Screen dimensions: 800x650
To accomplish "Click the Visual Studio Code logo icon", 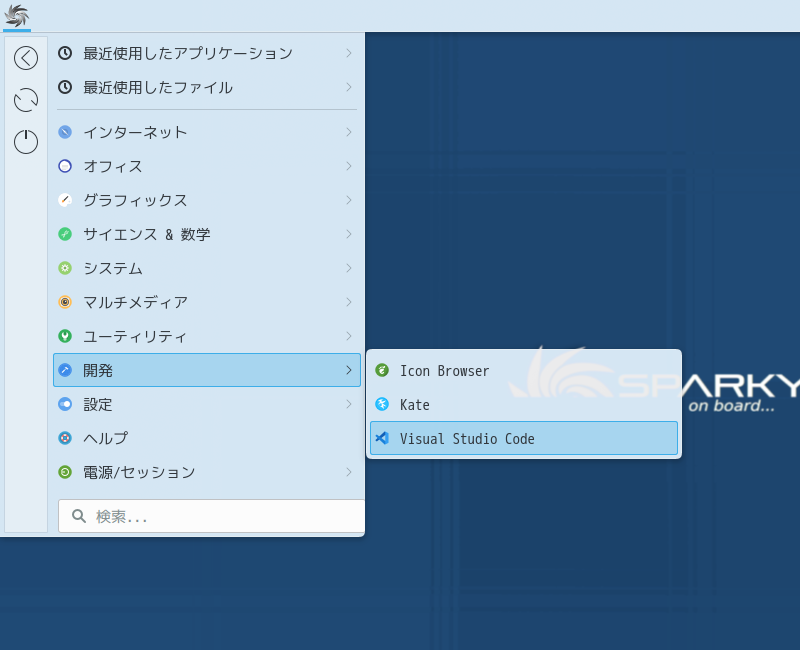I will pos(382,438).
